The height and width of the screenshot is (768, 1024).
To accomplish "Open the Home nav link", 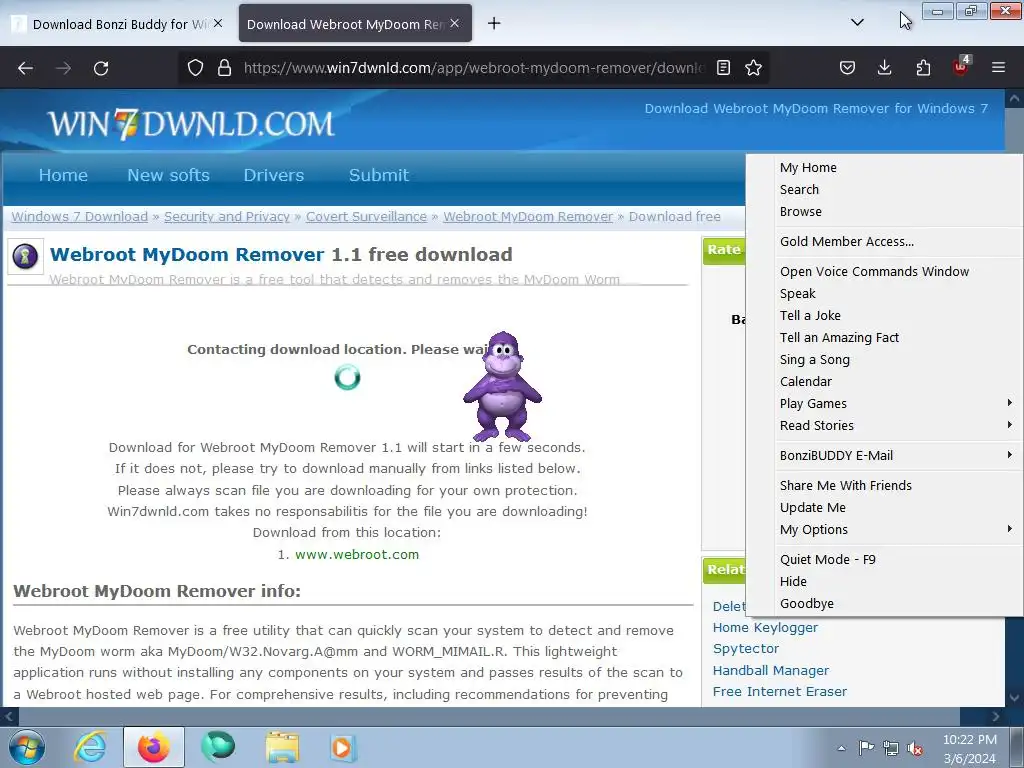I will 63,175.
